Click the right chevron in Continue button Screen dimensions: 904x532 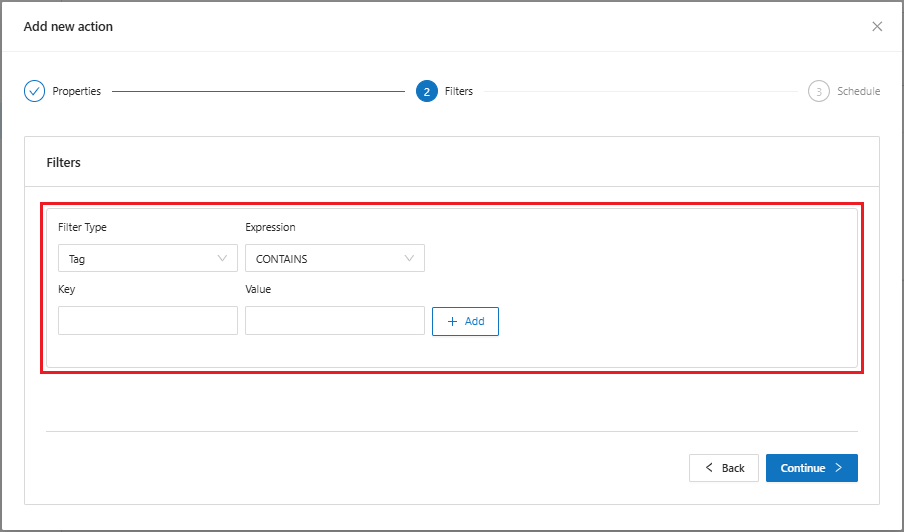pyautogui.click(x=839, y=468)
